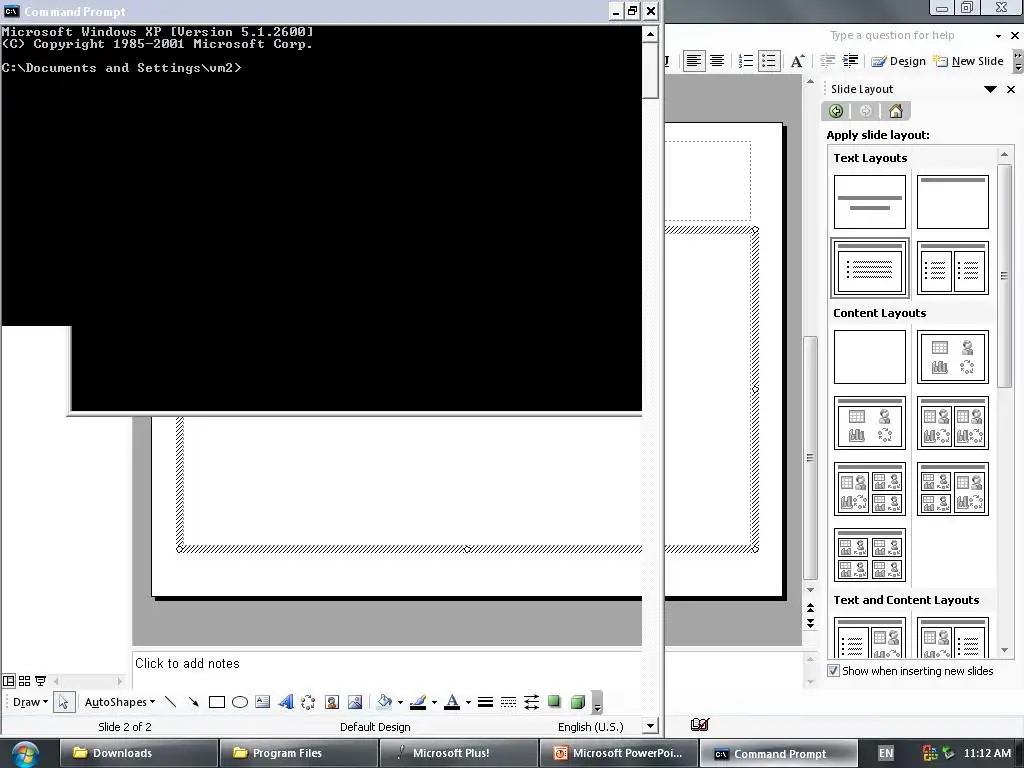1024x768 pixels.
Task: Open Downloads taskbar button
Action: [138, 753]
